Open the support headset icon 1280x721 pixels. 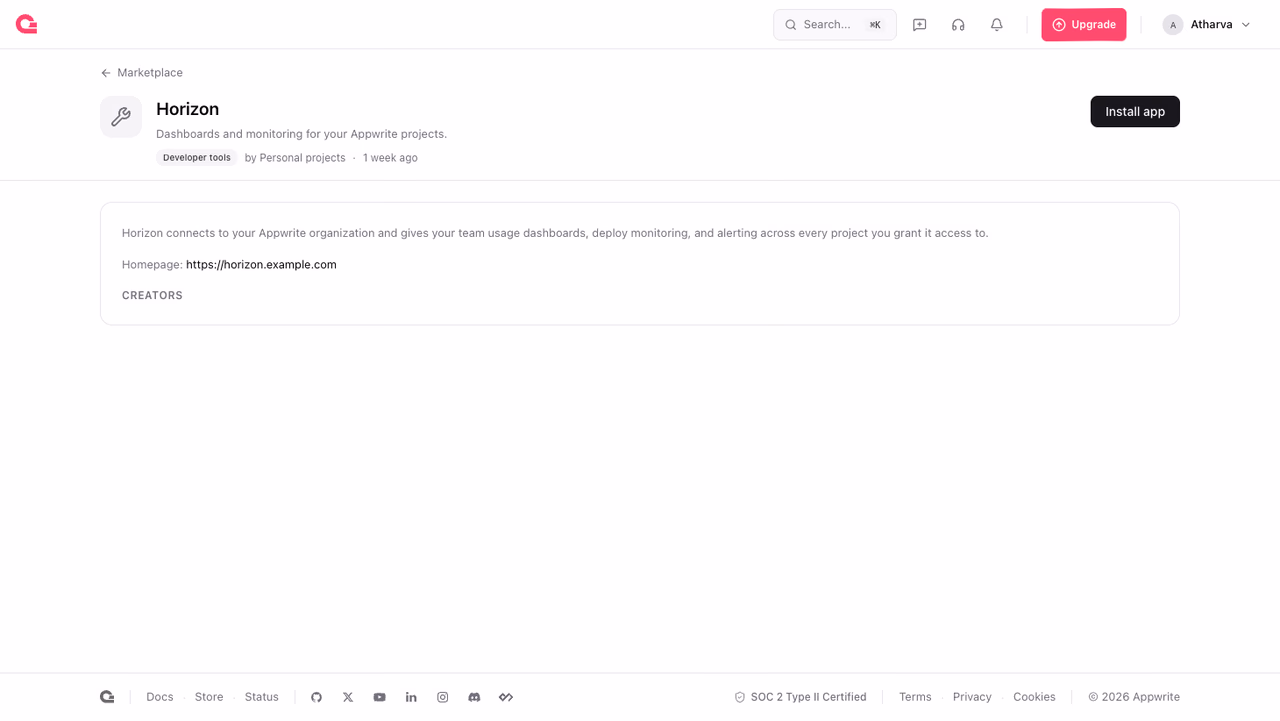pos(958,25)
